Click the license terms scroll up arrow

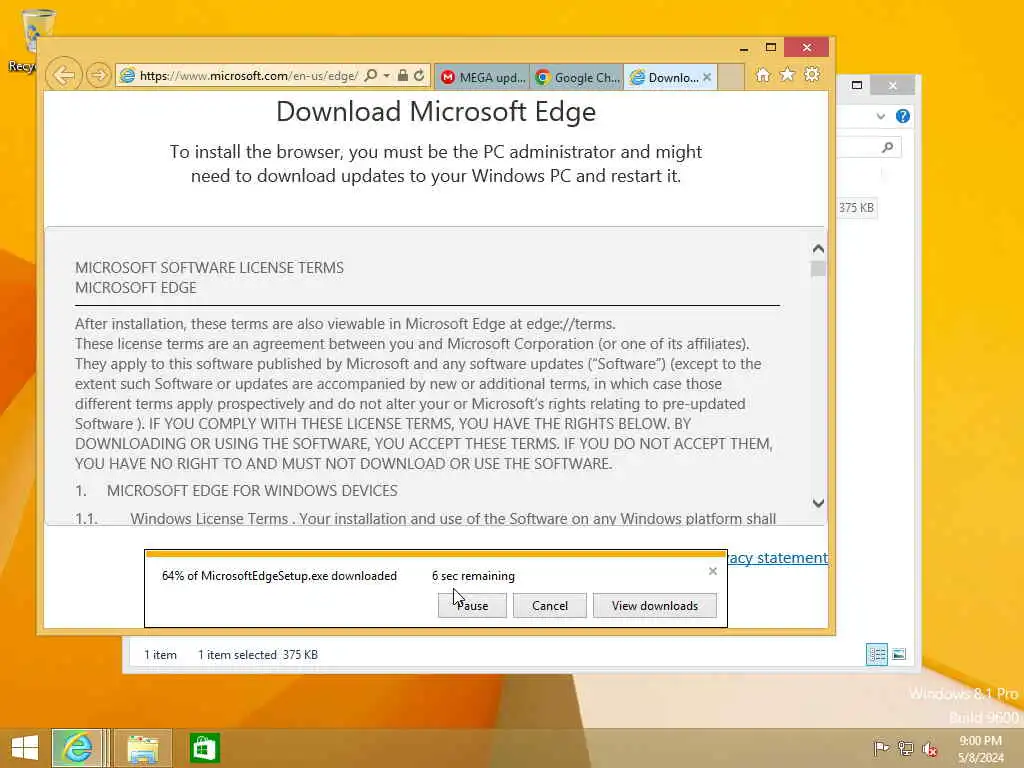pos(818,249)
